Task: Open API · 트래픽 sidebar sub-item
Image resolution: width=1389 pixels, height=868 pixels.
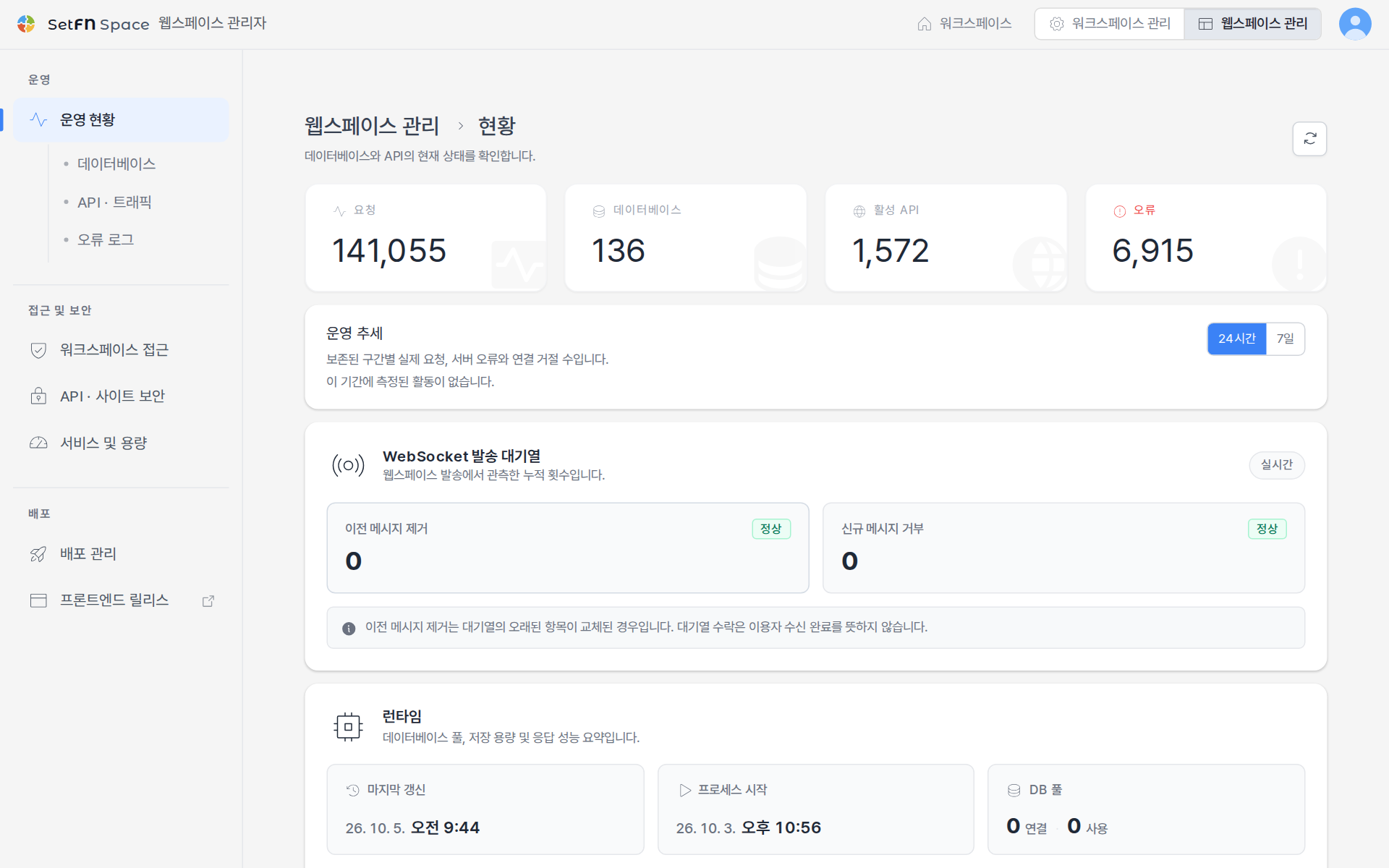Action: pyautogui.click(x=114, y=203)
